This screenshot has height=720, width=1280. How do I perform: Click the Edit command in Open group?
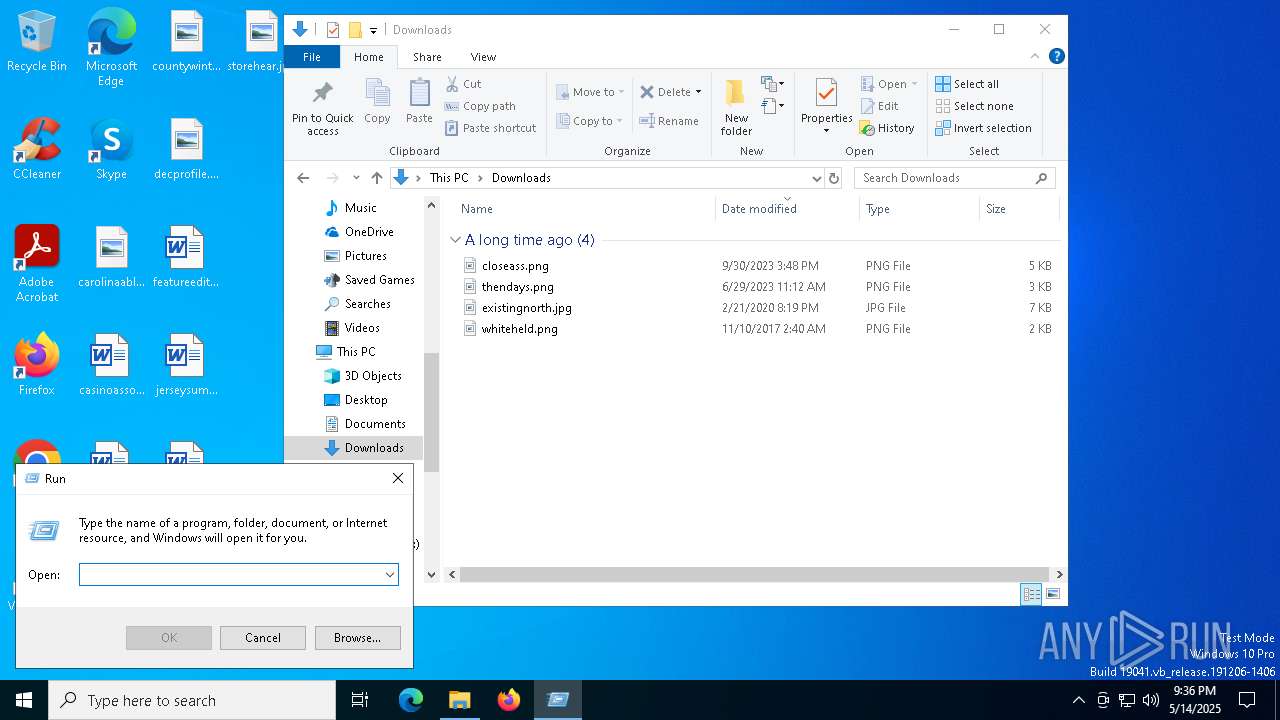click(x=880, y=106)
